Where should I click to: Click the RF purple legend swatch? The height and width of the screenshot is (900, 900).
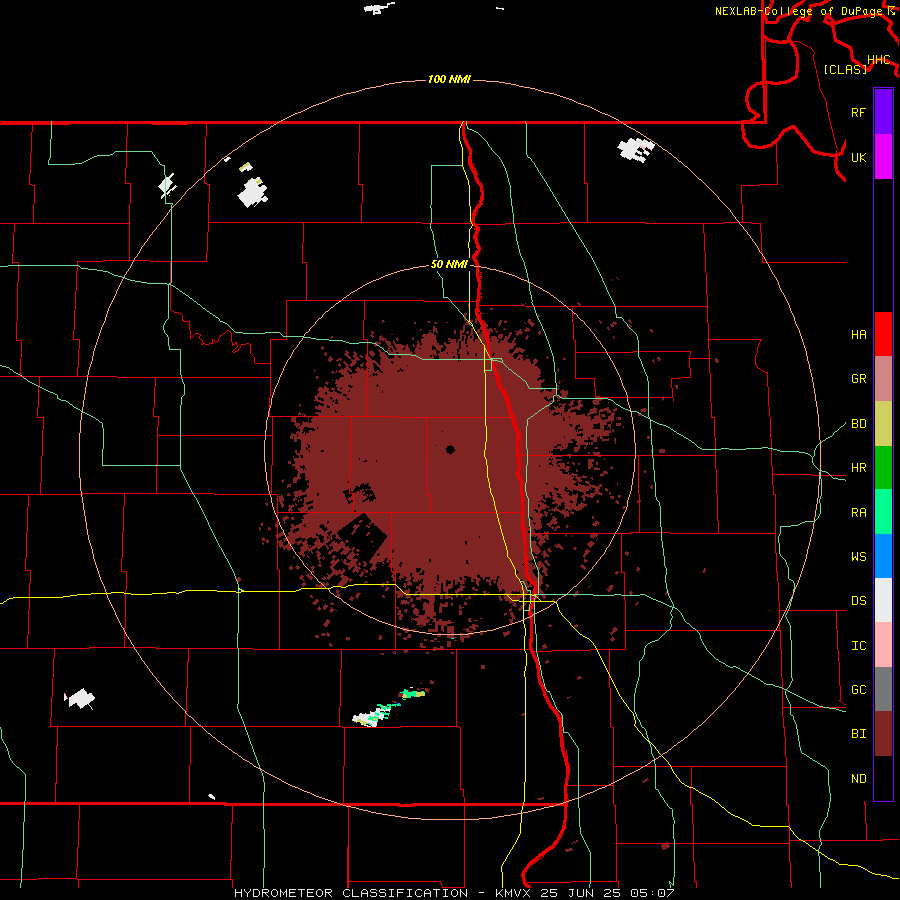click(x=883, y=112)
